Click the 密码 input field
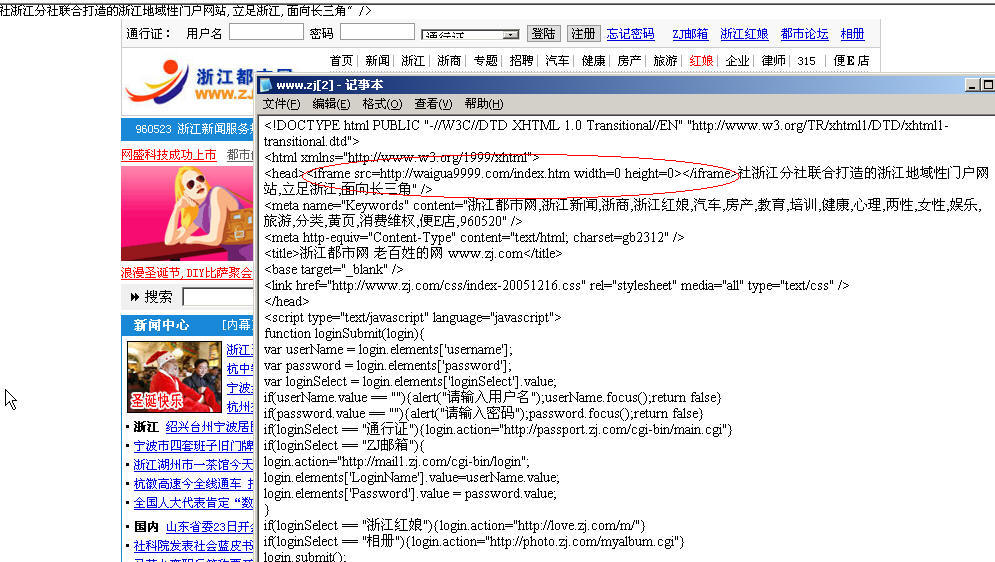Screen dimensions: 995x562 (x=377, y=32)
